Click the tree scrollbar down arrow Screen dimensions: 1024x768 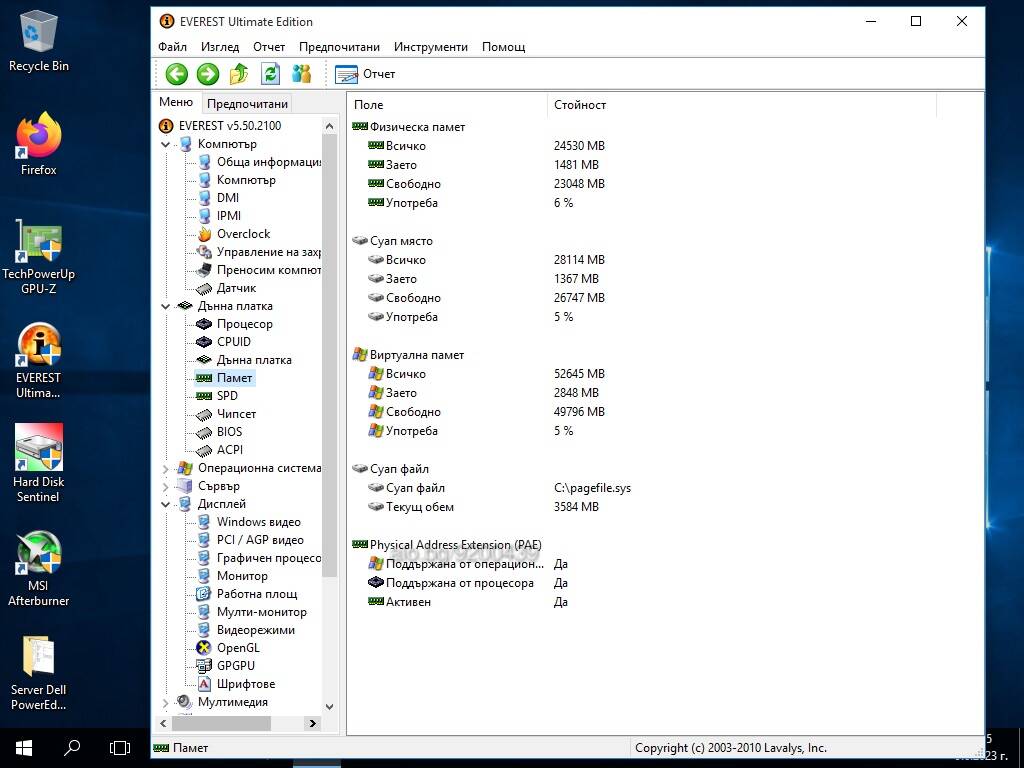[330, 707]
